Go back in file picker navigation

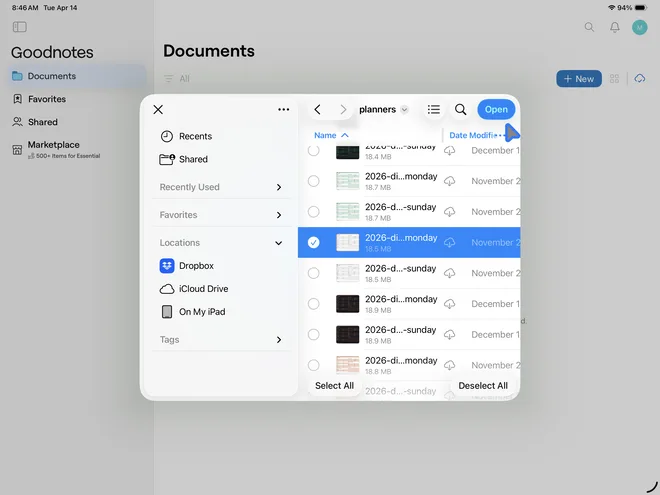tap(317, 109)
